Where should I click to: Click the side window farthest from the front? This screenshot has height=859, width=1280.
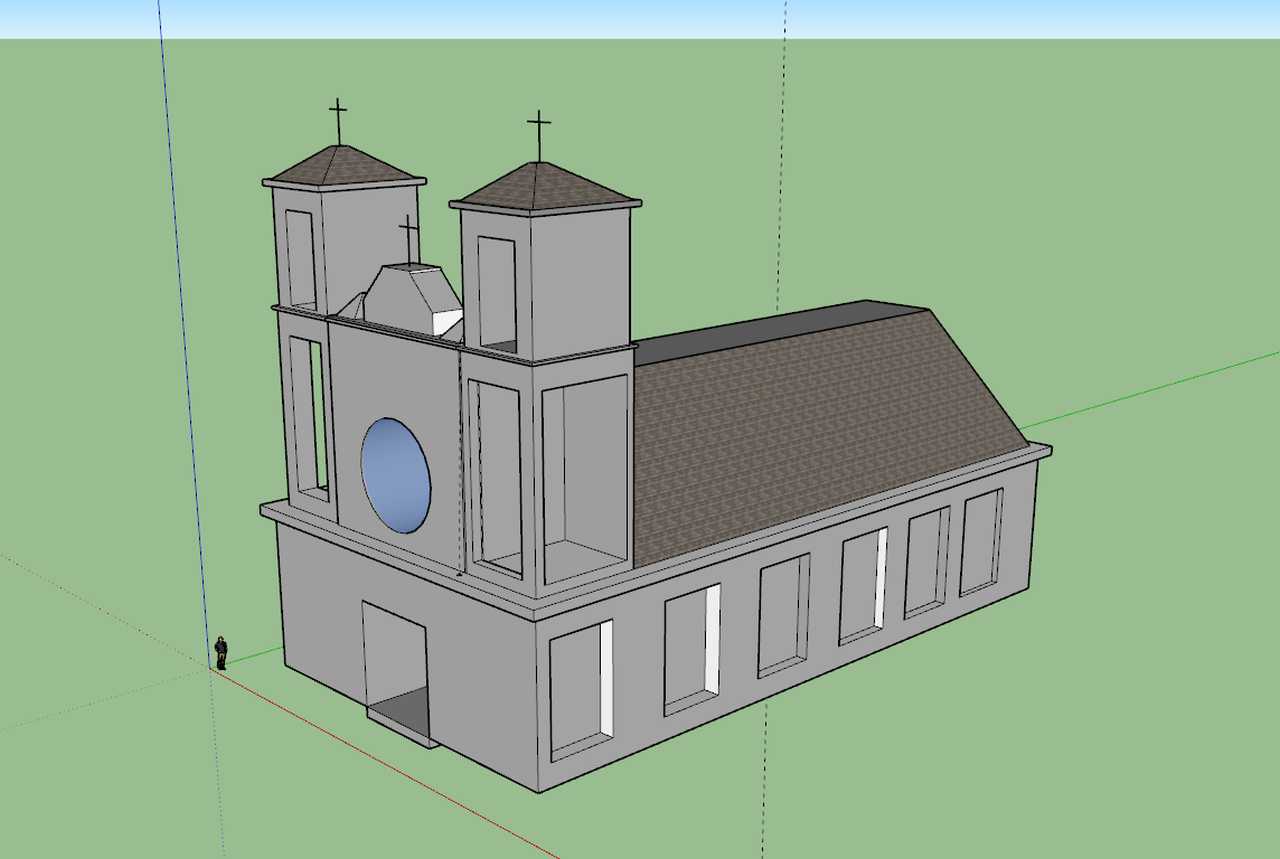[981, 541]
